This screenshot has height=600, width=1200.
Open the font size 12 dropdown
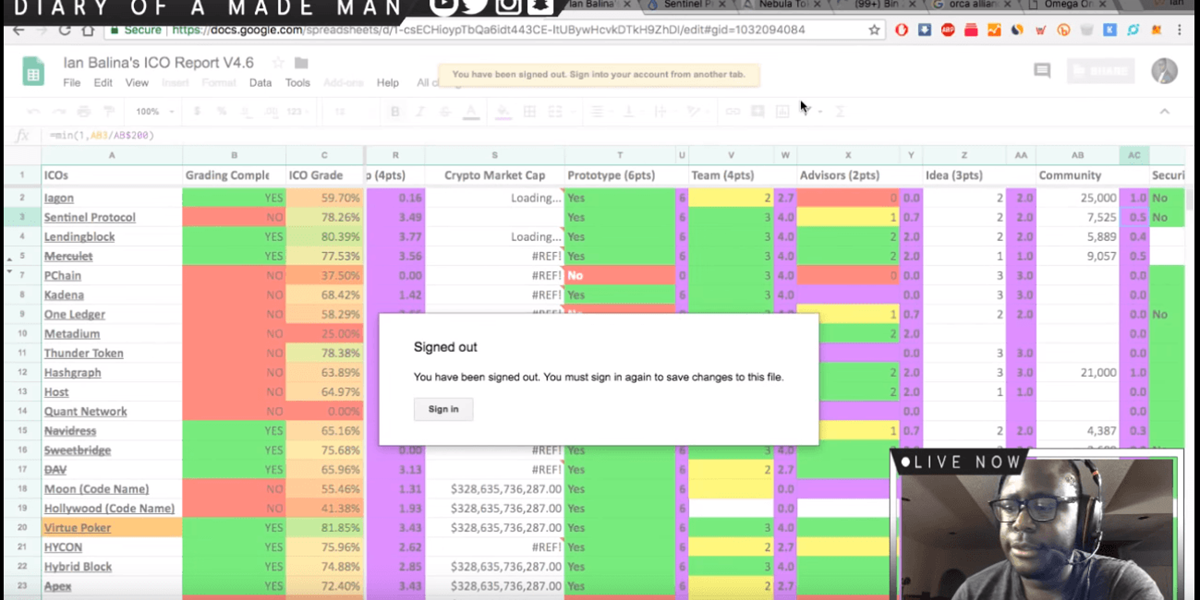[351, 111]
